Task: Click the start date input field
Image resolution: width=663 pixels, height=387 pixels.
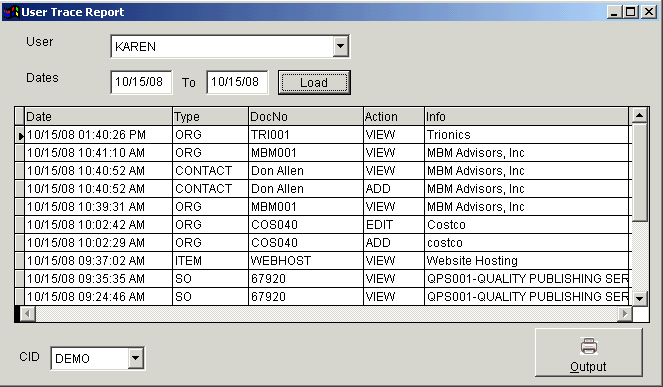Action: (x=141, y=82)
